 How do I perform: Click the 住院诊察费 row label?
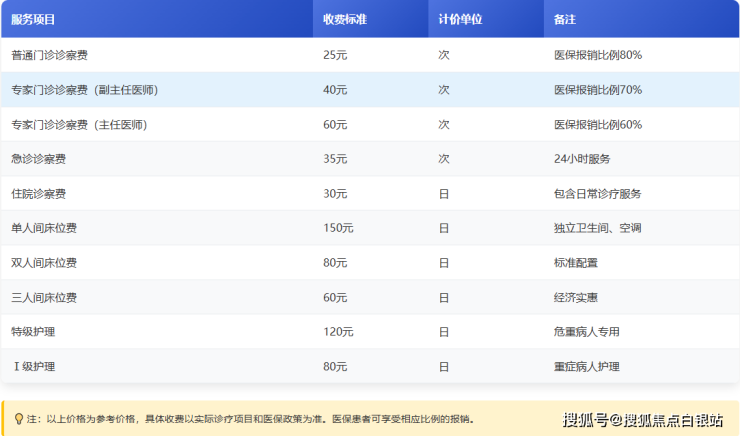pos(38,194)
